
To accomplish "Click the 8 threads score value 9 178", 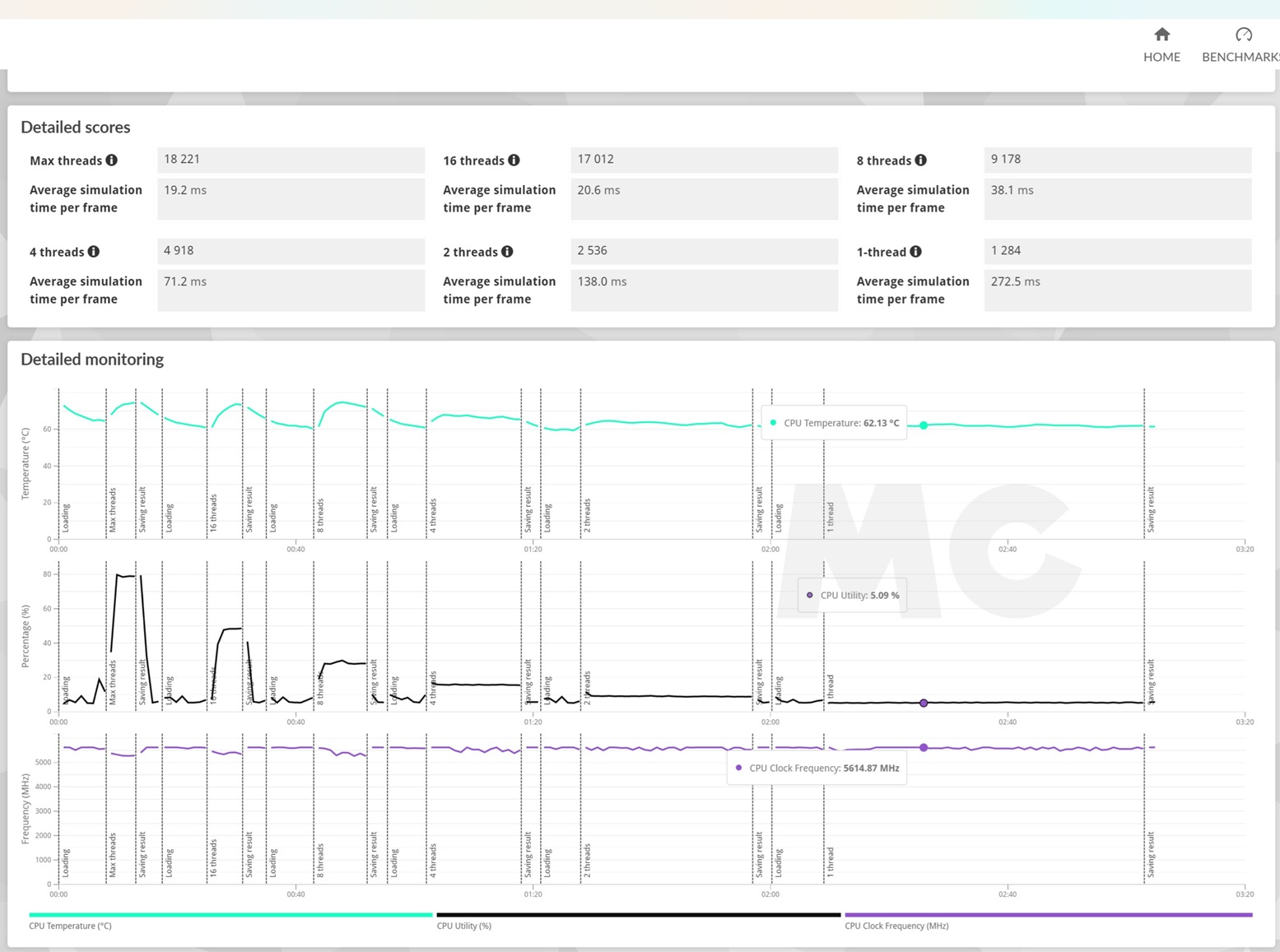I will pos(1117,160).
